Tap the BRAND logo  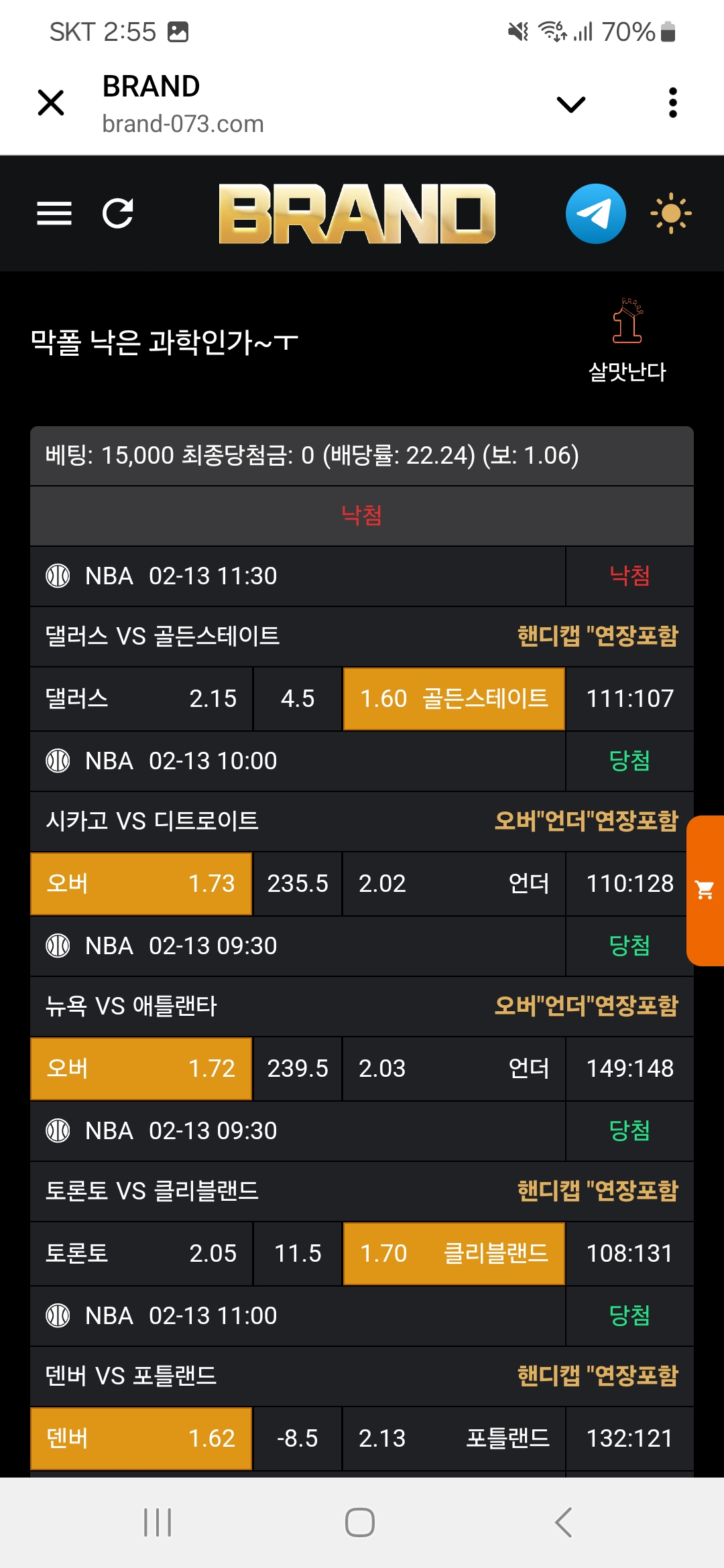(x=357, y=214)
